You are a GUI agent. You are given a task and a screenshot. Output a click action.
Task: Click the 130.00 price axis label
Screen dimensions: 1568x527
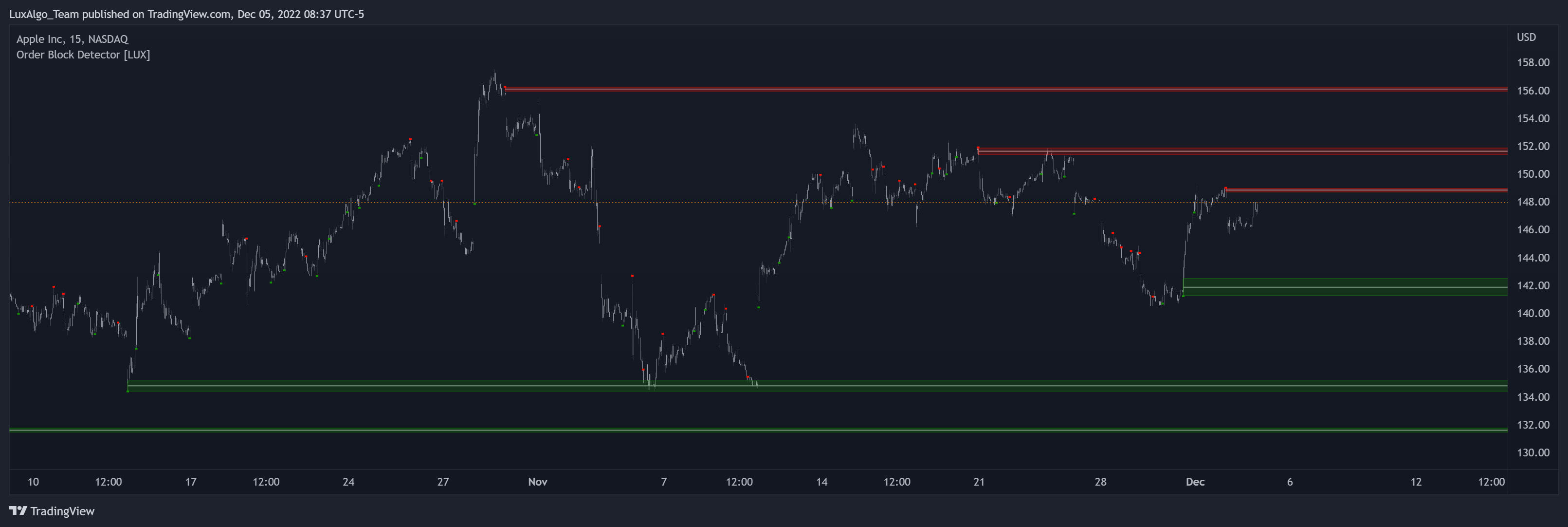(1532, 452)
